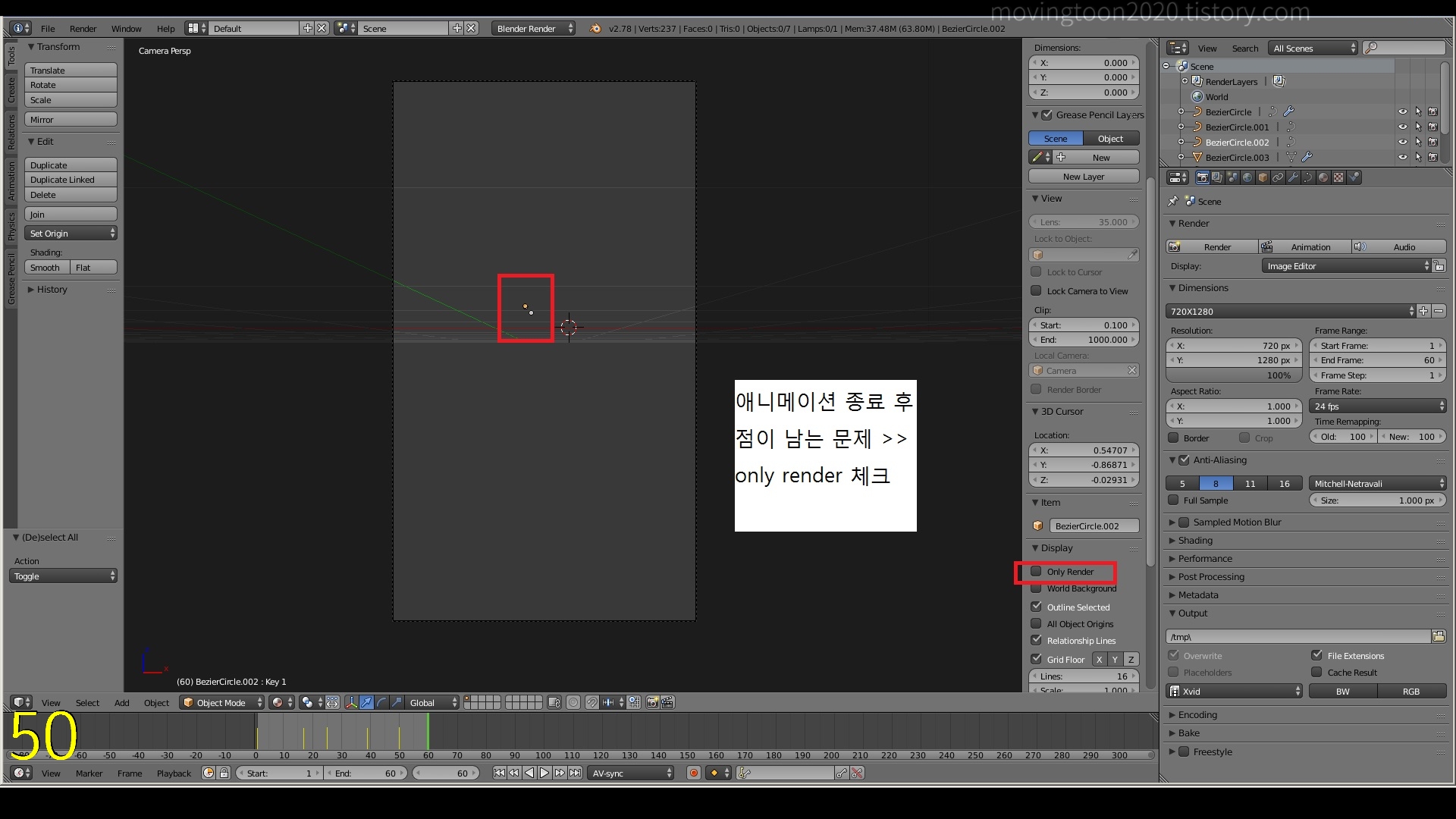This screenshot has height=819, width=1456.
Task: Click the resolution percentage 100% slider
Action: click(1234, 376)
